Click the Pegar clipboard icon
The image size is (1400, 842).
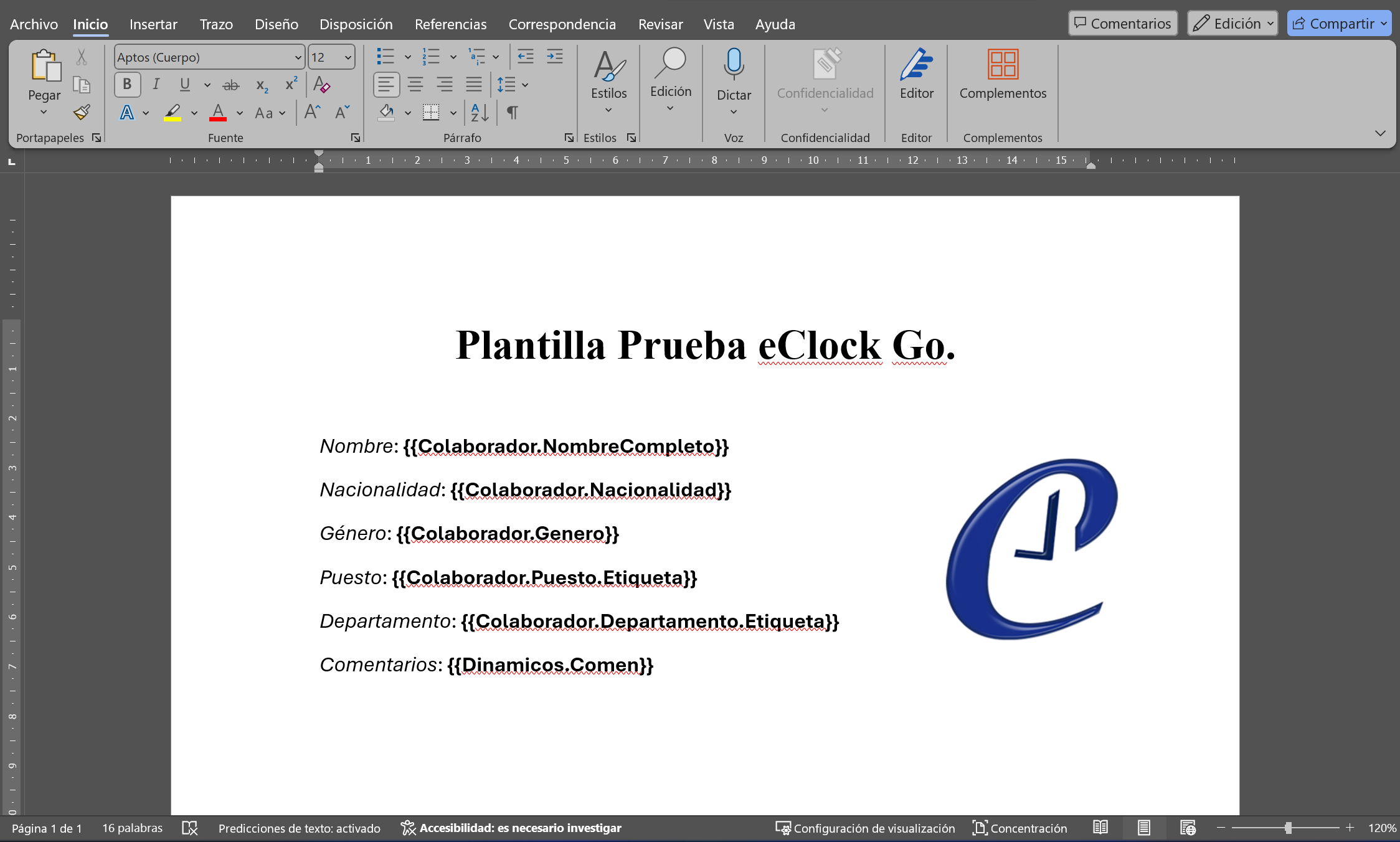(45, 66)
